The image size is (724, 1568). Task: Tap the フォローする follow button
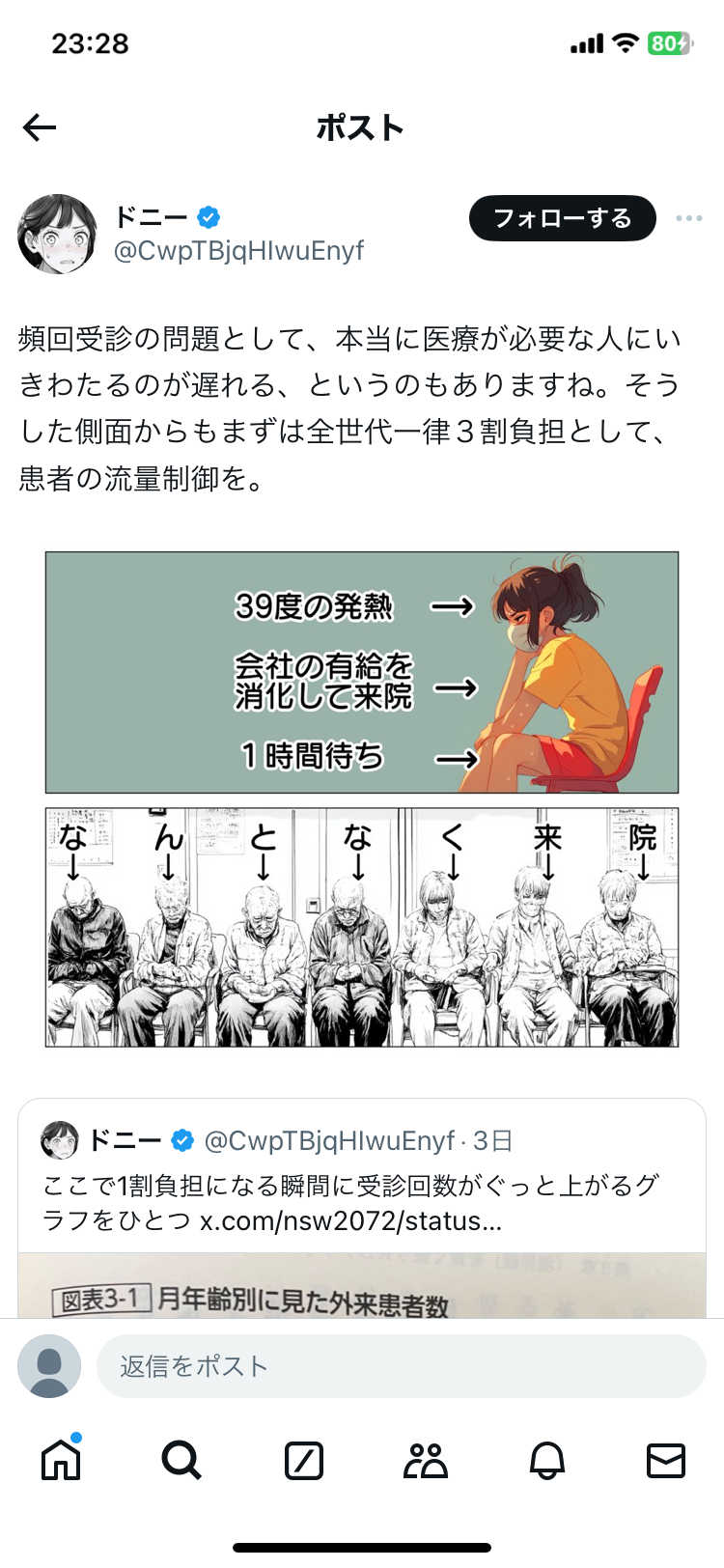(563, 218)
